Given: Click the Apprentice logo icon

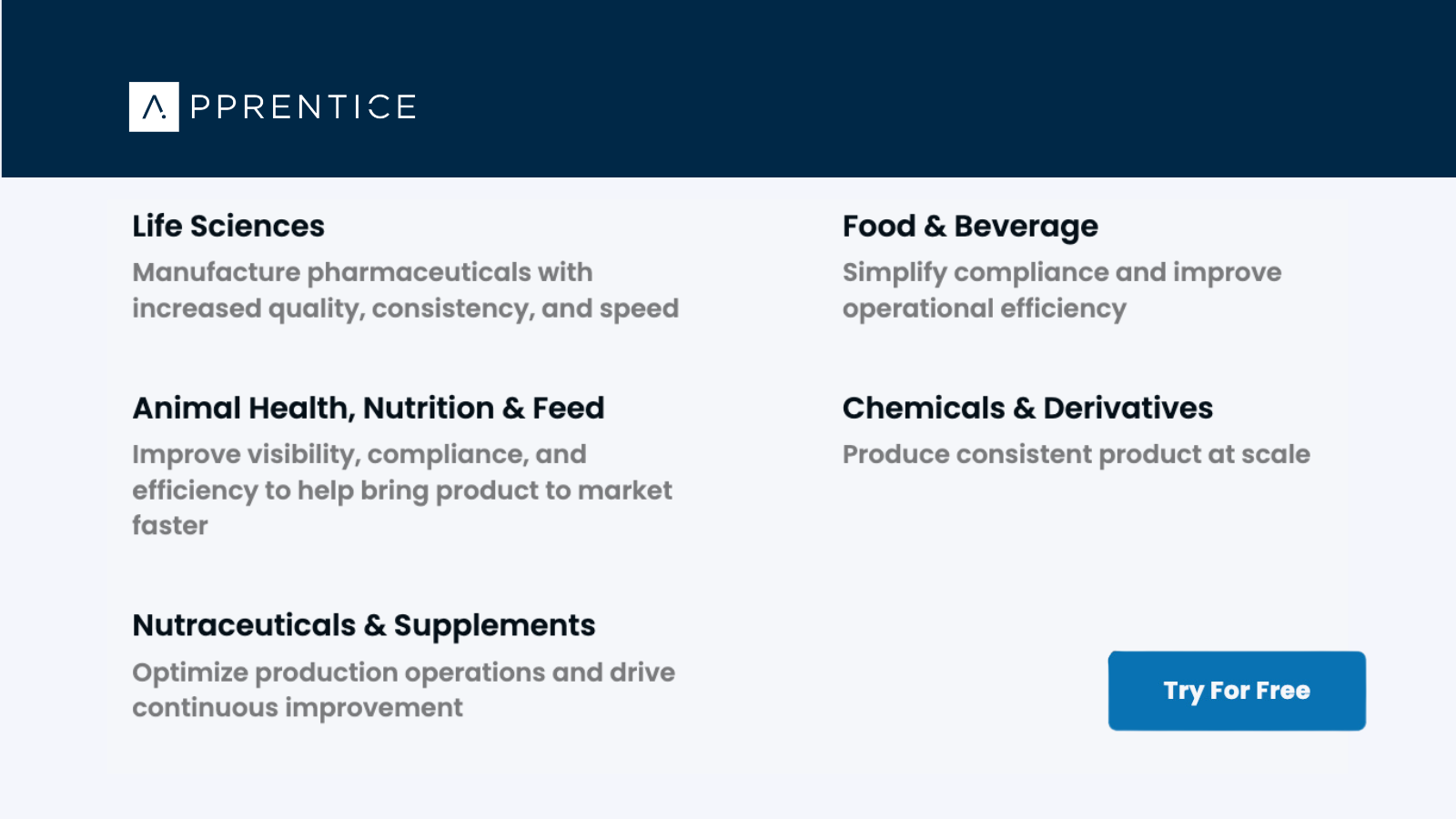Looking at the screenshot, I should 154,107.
